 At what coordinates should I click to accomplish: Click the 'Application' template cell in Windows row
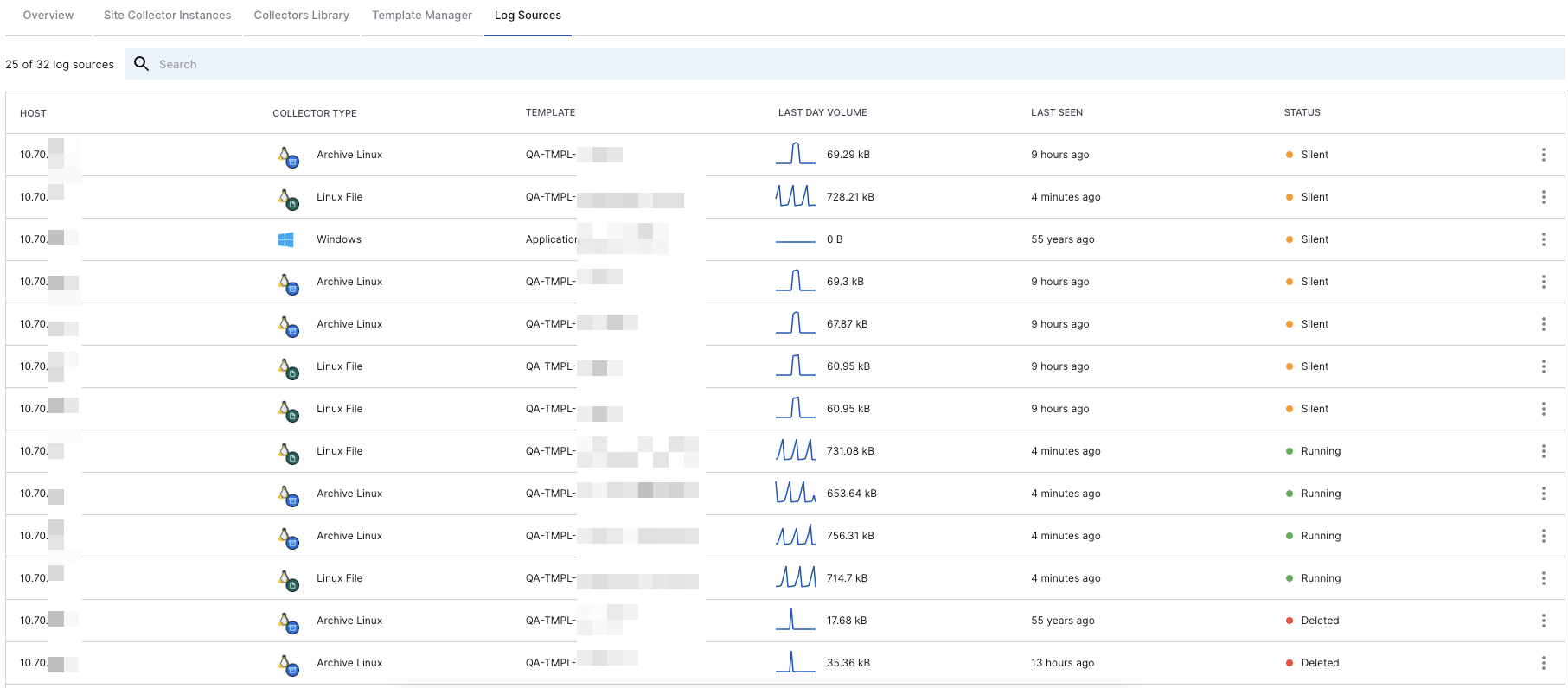click(x=551, y=239)
